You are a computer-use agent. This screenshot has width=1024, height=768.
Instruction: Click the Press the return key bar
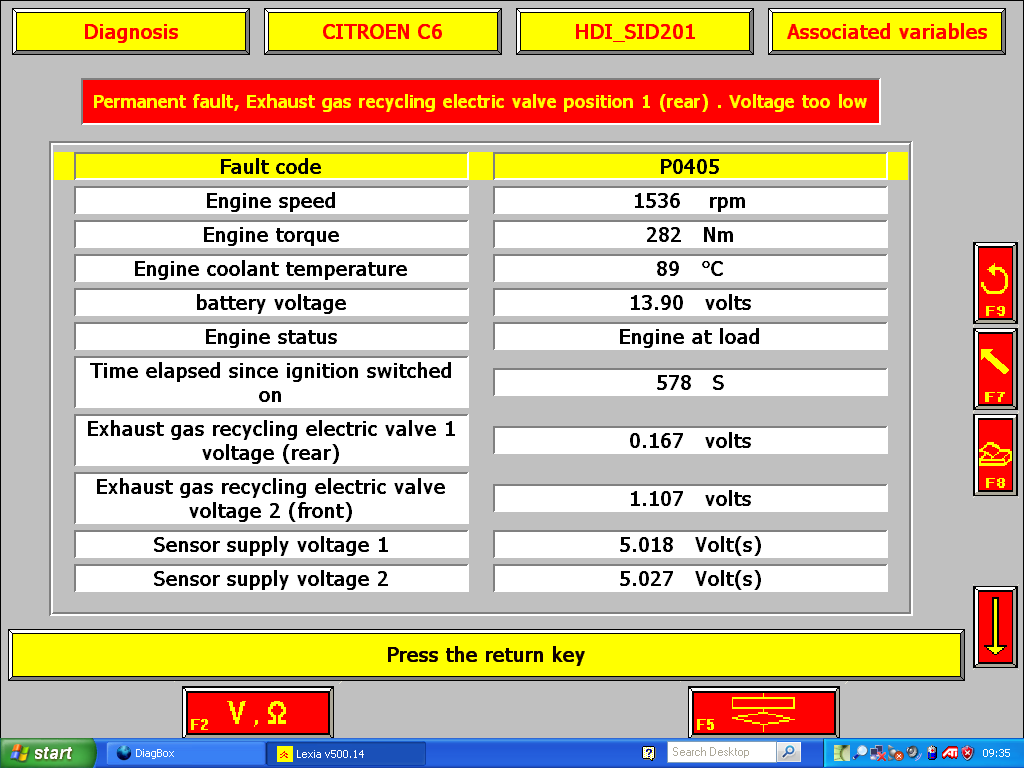pos(487,654)
